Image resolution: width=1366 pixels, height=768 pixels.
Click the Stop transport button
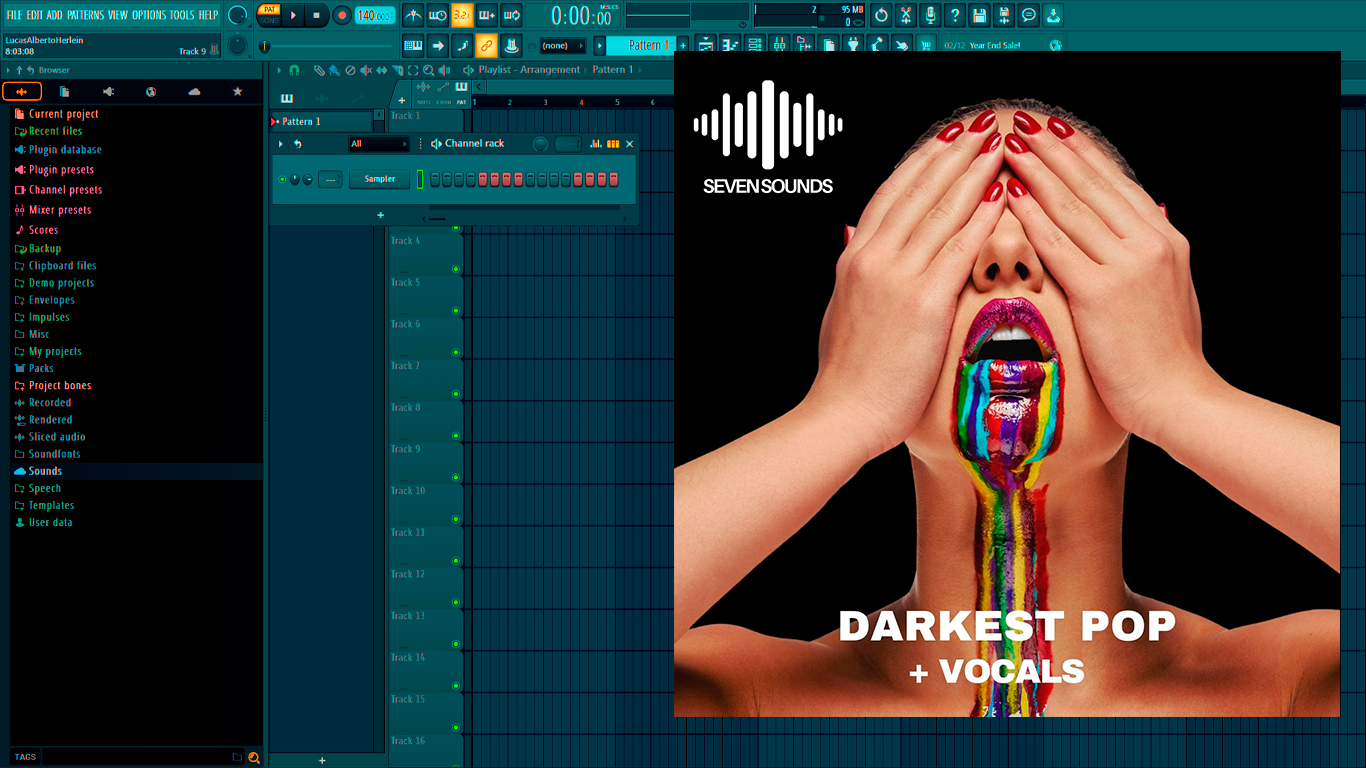[316, 15]
